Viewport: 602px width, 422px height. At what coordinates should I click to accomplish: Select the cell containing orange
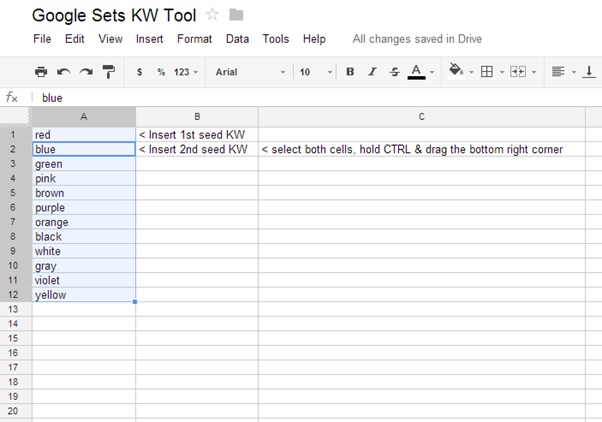point(84,222)
